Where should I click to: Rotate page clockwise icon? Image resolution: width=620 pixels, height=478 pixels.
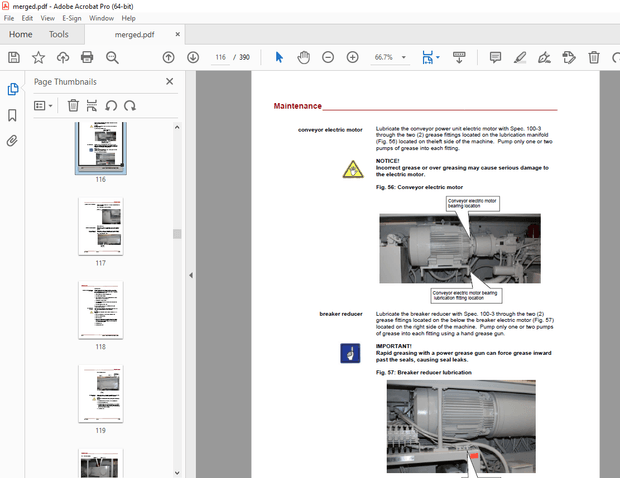pos(130,106)
